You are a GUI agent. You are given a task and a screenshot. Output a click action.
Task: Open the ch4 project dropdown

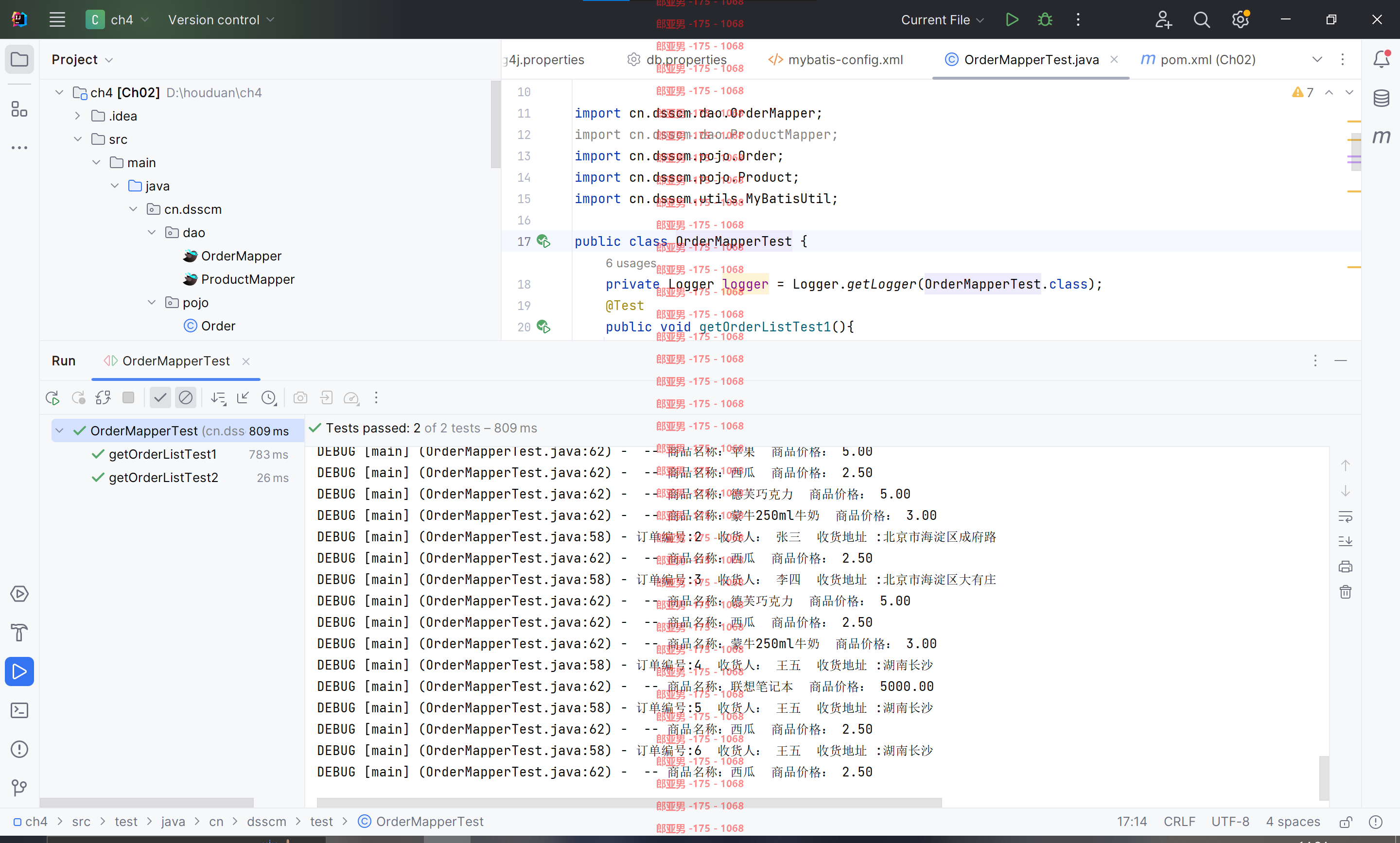[x=118, y=20]
